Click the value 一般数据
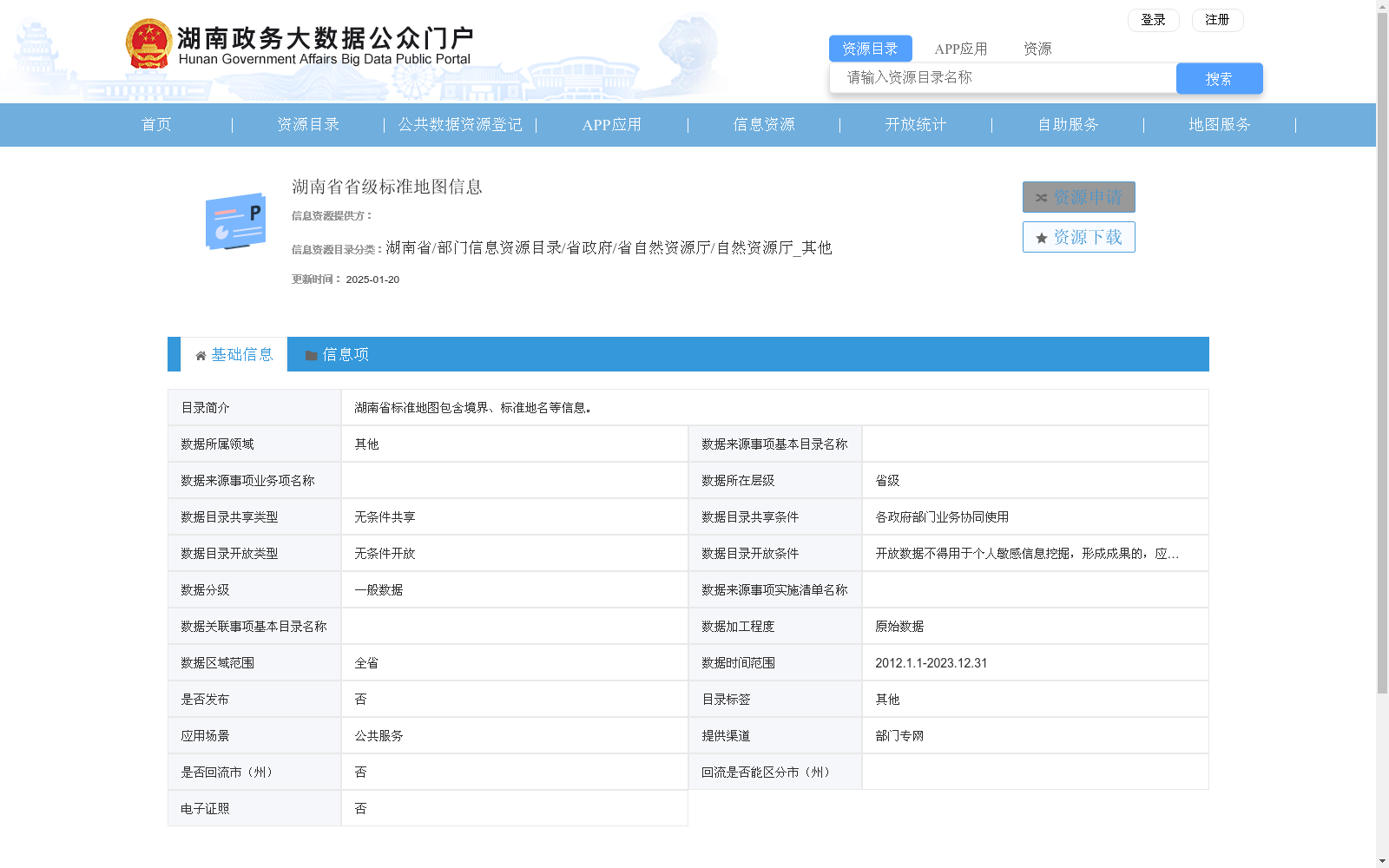This screenshot has width=1389, height=868. tap(379, 590)
